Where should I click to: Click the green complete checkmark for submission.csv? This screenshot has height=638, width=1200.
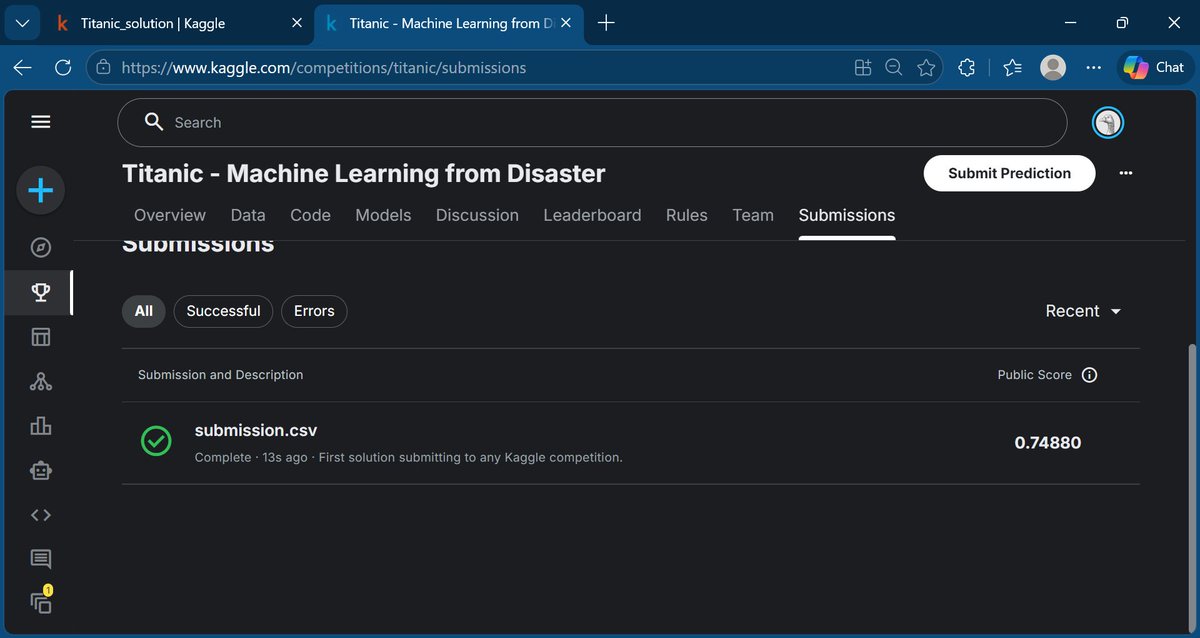click(156, 441)
